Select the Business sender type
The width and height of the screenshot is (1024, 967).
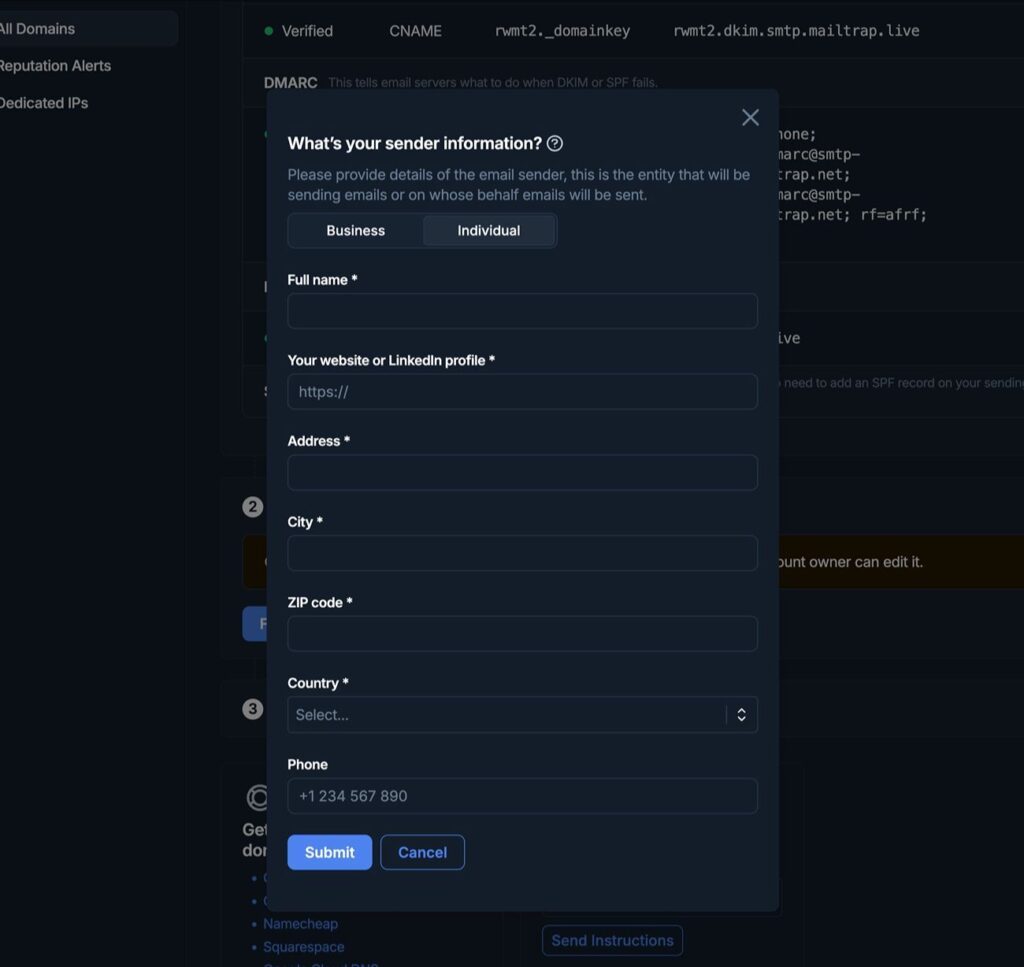click(356, 230)
